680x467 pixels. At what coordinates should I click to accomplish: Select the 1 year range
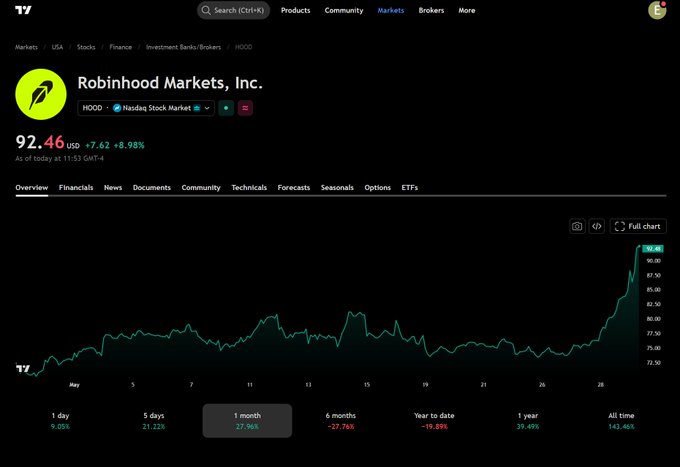[528, 421]
